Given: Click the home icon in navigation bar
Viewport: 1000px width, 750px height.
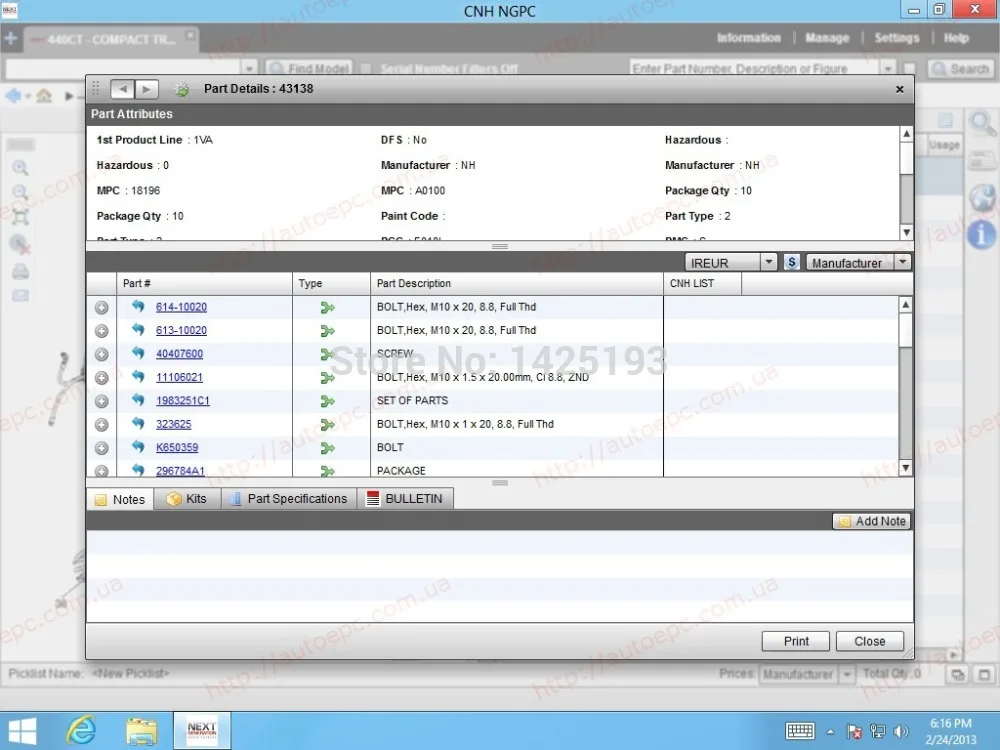Looking at the screenshot, I should 44,96.
